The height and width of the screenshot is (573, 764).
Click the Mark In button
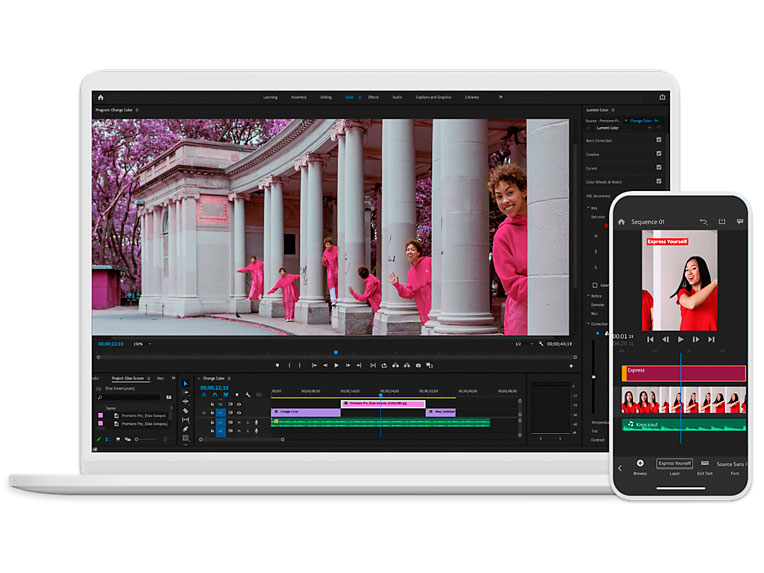pos(289,365)
